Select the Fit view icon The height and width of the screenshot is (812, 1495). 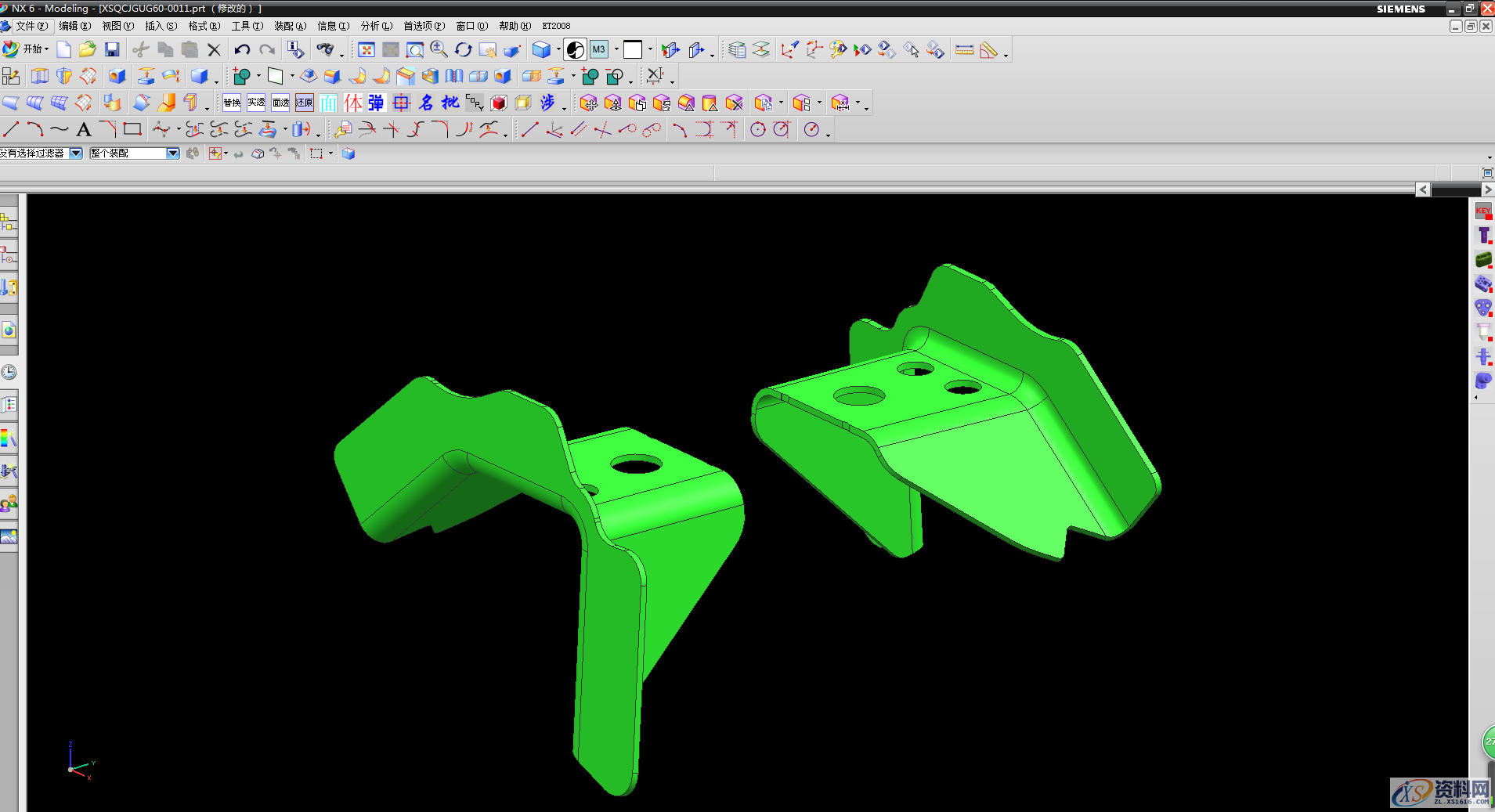367,50
